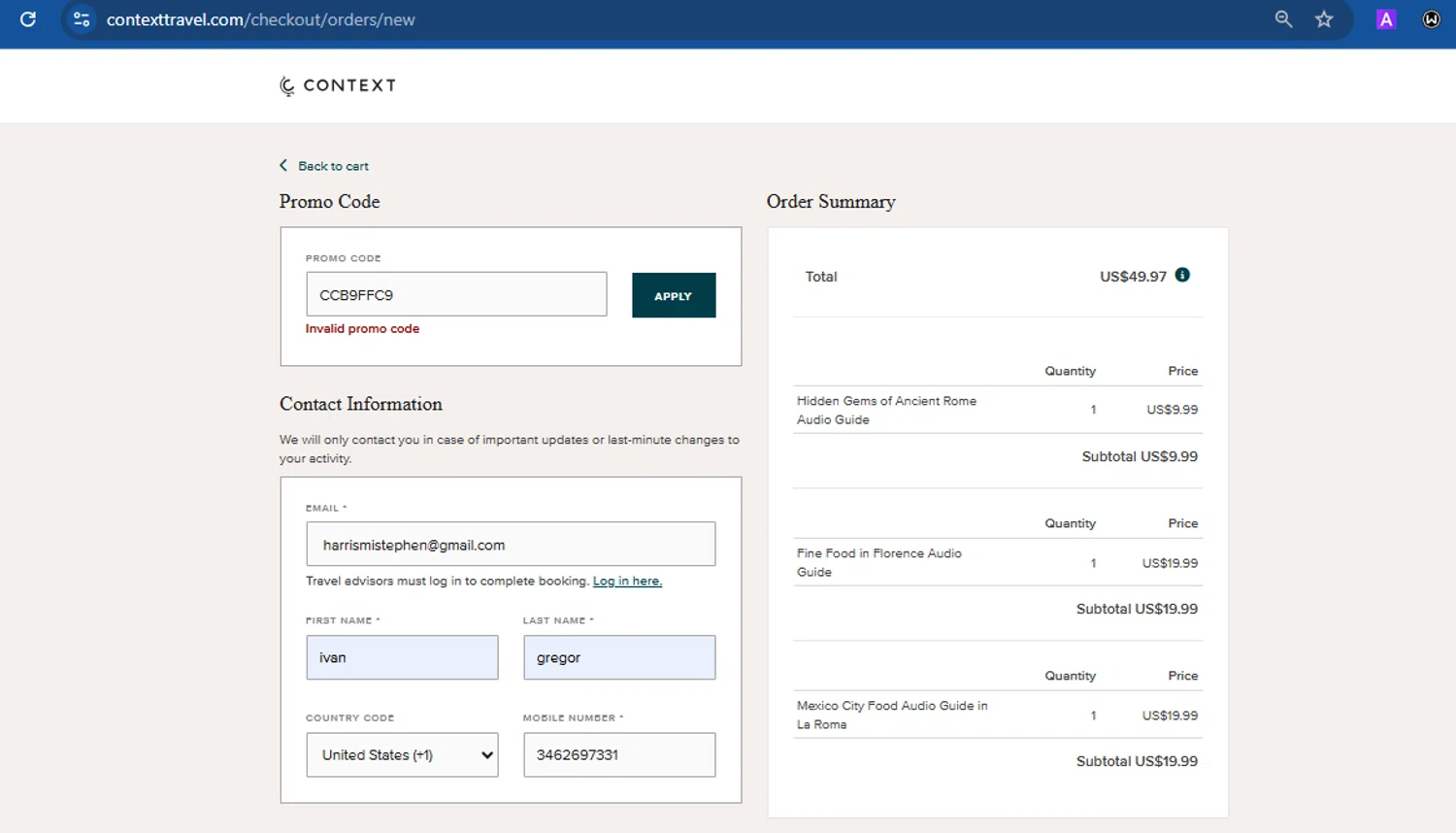Edit the email field
The height and width of the screenshot is (833, 1456).
pyautogui.click(x=511, y=545)
